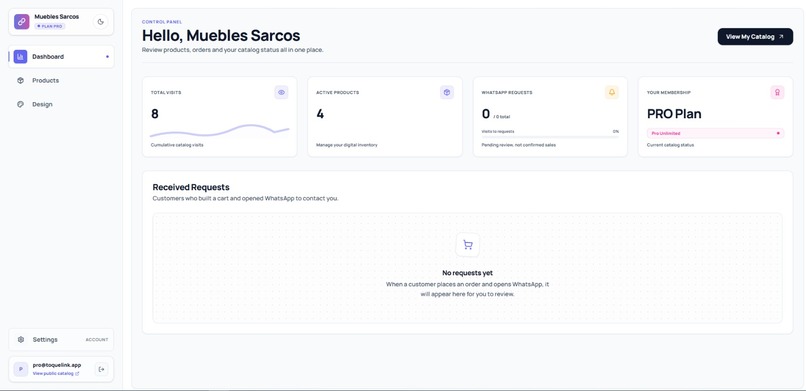Click the Manage your digital inventory text

coord(346,145)
